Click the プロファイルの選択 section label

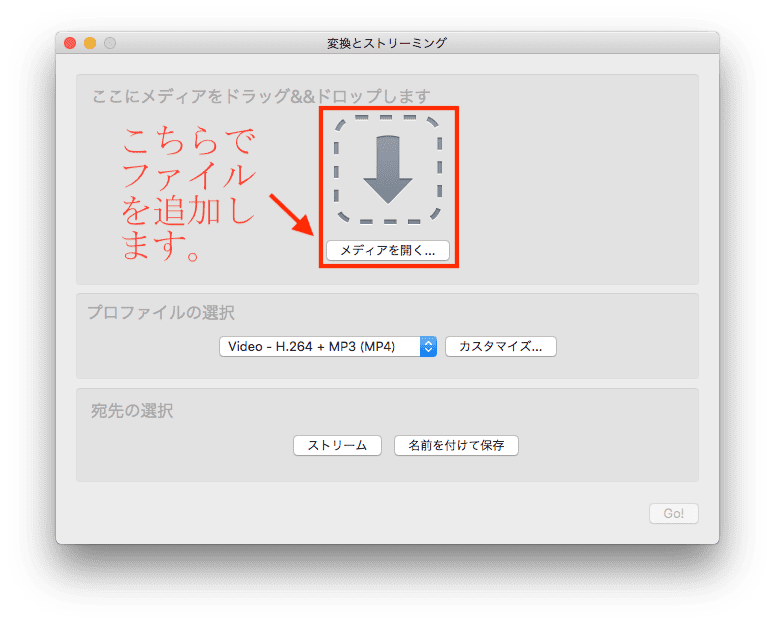coord(161,312)
